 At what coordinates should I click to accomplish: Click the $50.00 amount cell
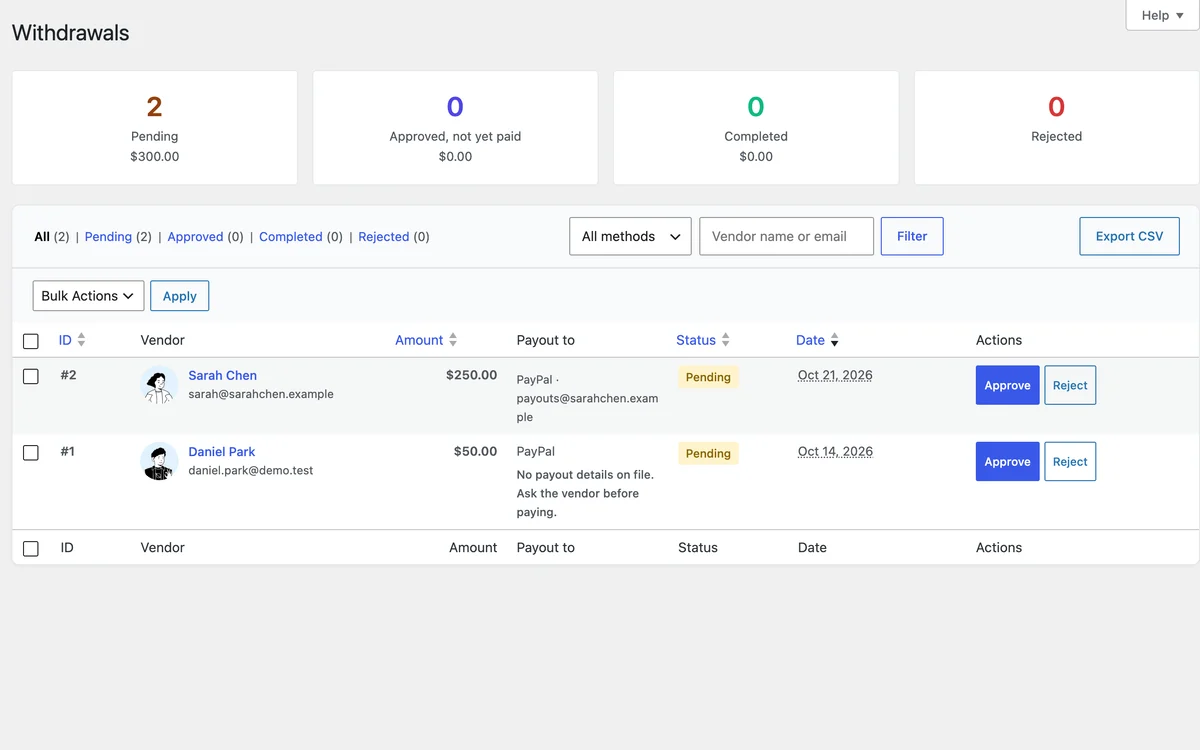[x=475, y=451]
